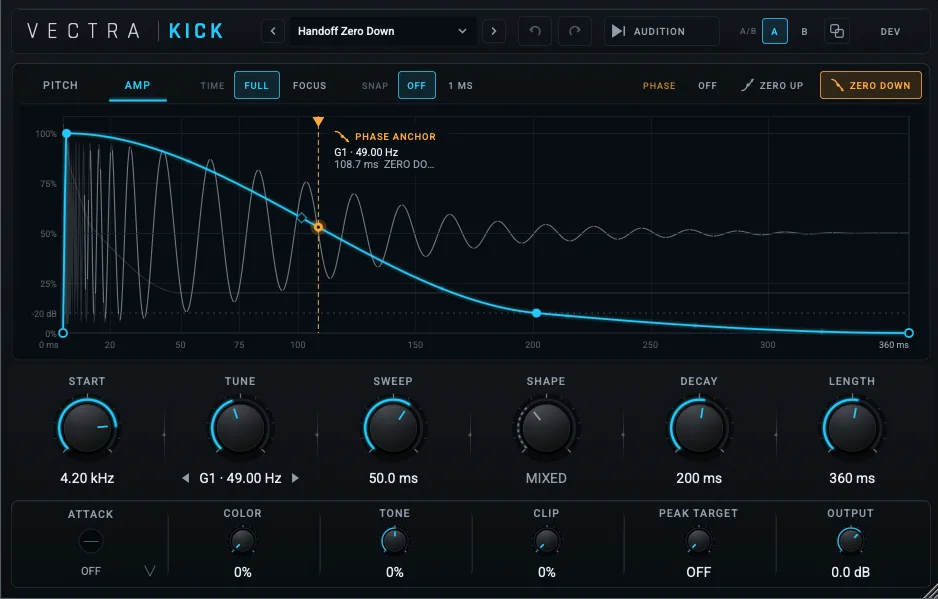Click the 0.0 dB output value
Image resolution: width=938 pixels, height=599 pixels.
click(x=850, y=572)
